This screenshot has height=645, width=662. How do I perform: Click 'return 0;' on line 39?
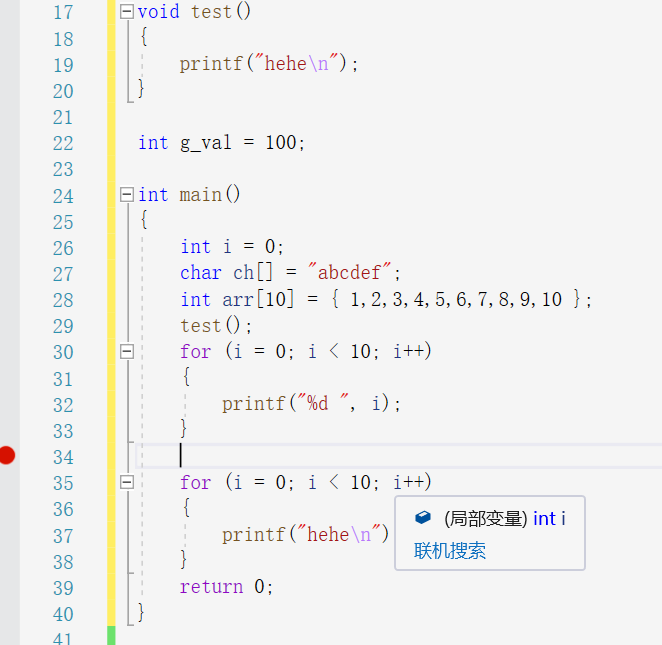pos(226,587)
